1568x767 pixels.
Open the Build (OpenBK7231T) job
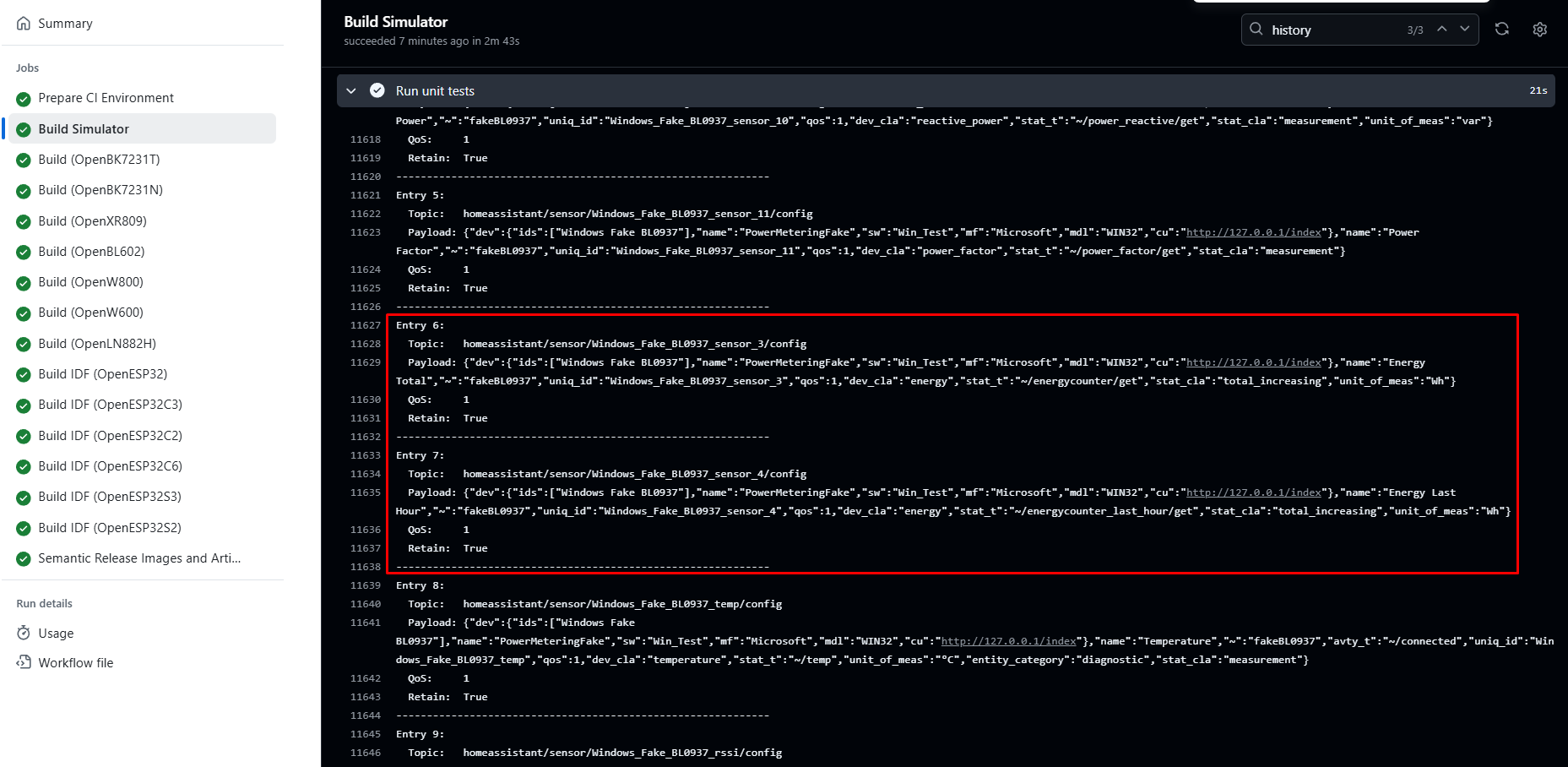(x=99, y=160)
